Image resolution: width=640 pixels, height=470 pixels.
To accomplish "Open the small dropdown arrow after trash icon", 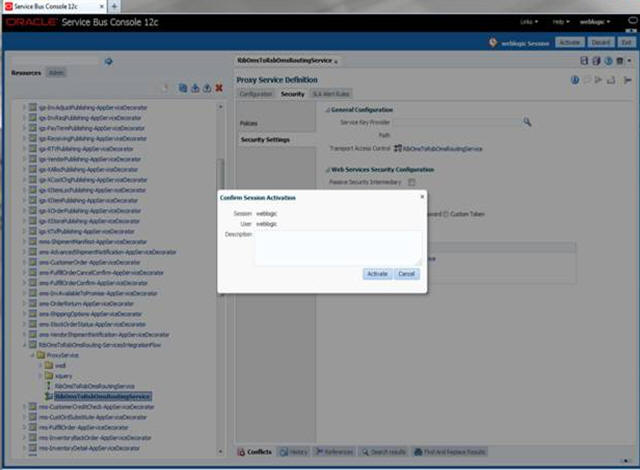I will pos(629,61).
